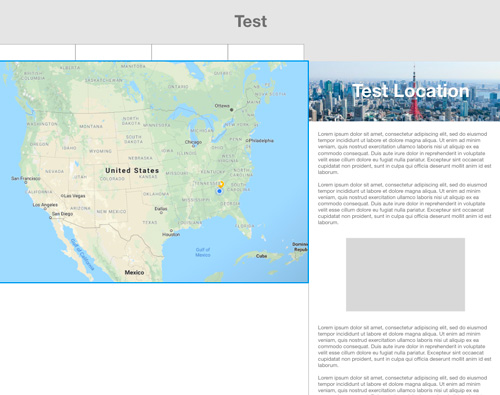Click the "Ontario" province label on the map
The image size is (500, 395).
178,87
